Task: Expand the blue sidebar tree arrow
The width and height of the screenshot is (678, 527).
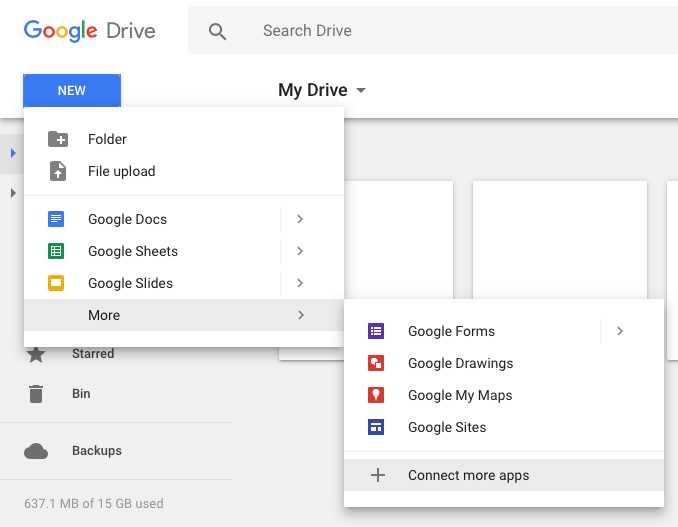Action: (13, 153)
